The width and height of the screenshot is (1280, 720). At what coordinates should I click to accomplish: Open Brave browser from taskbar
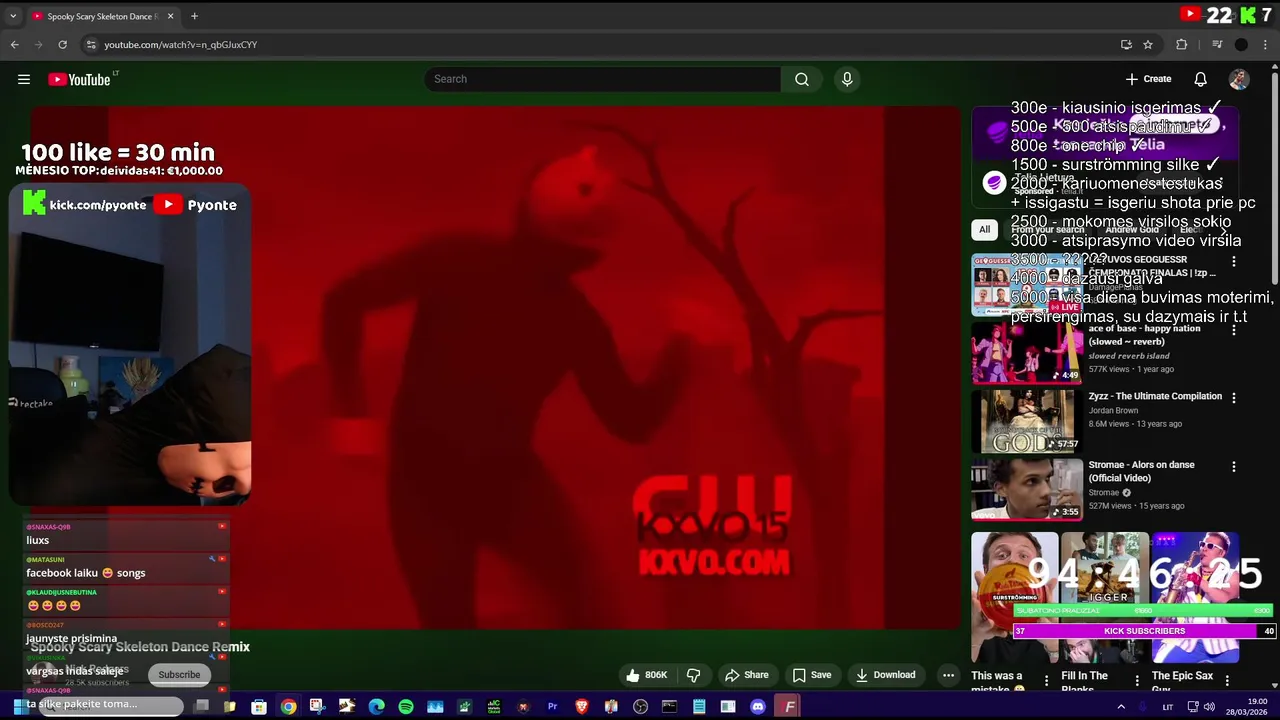coord(582,707)
